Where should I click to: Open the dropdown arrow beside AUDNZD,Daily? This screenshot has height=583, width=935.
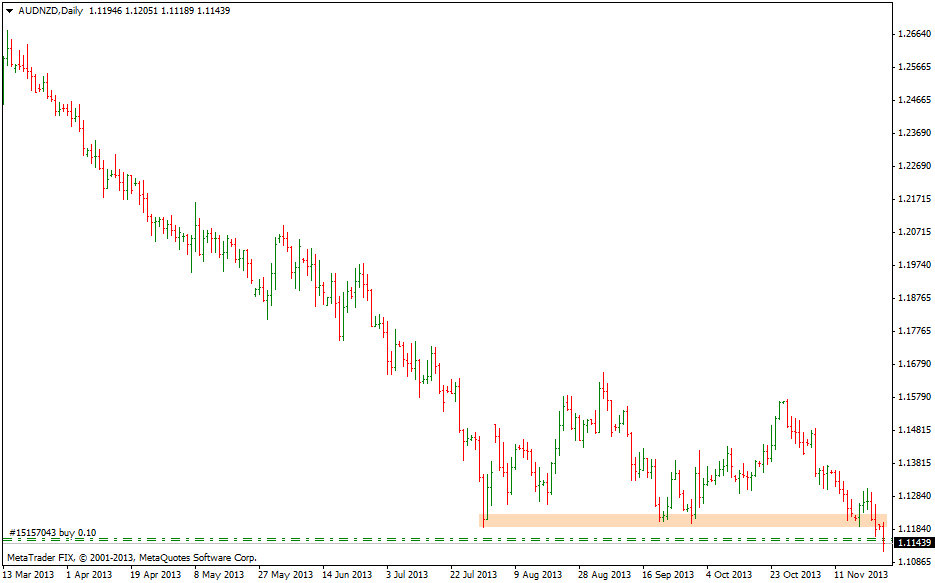(x=10, y=10)
